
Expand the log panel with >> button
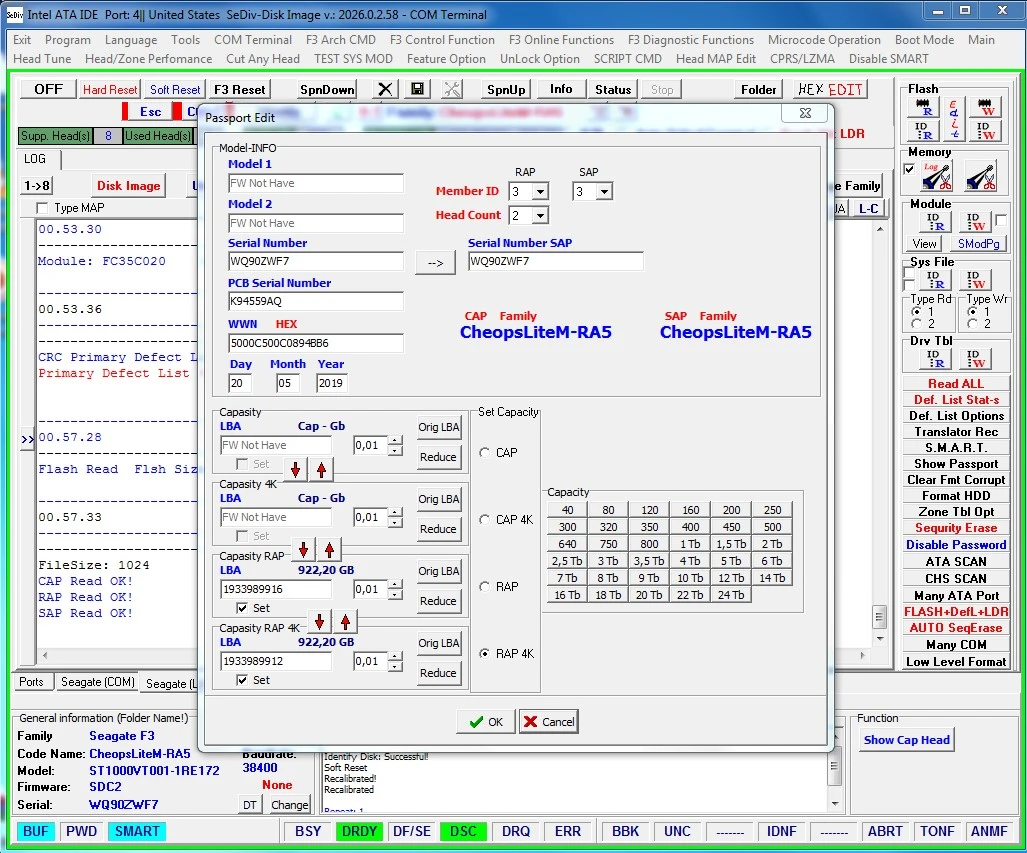click(28, 439)
